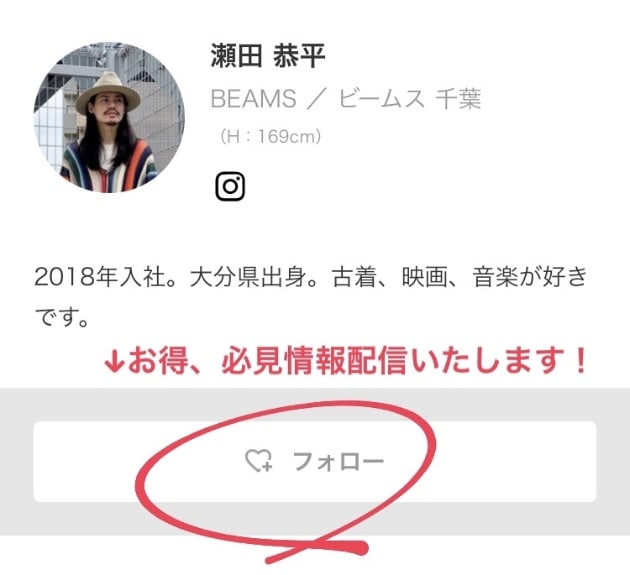Viewport: 630px width, 575px height.
Task: Click the slash between BEAMS and ビームス
Action: point(317,99)
